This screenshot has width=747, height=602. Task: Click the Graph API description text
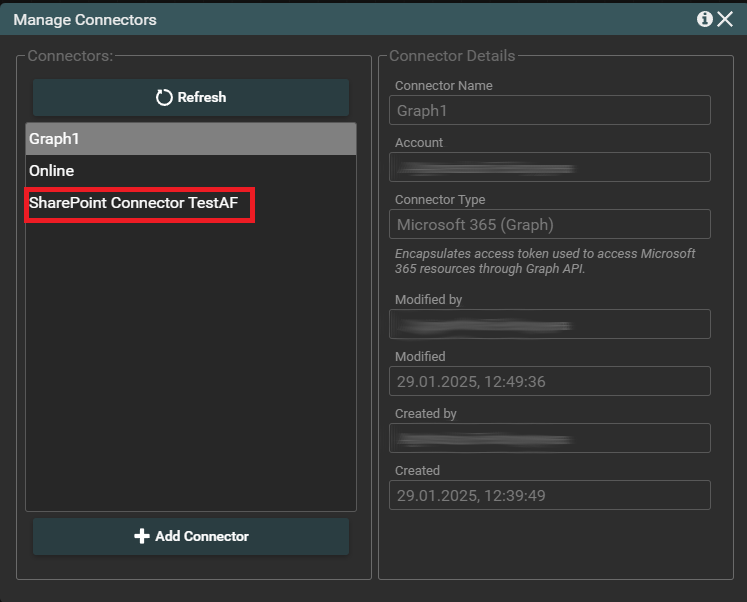pyautogui.click(x=545, y=261)
